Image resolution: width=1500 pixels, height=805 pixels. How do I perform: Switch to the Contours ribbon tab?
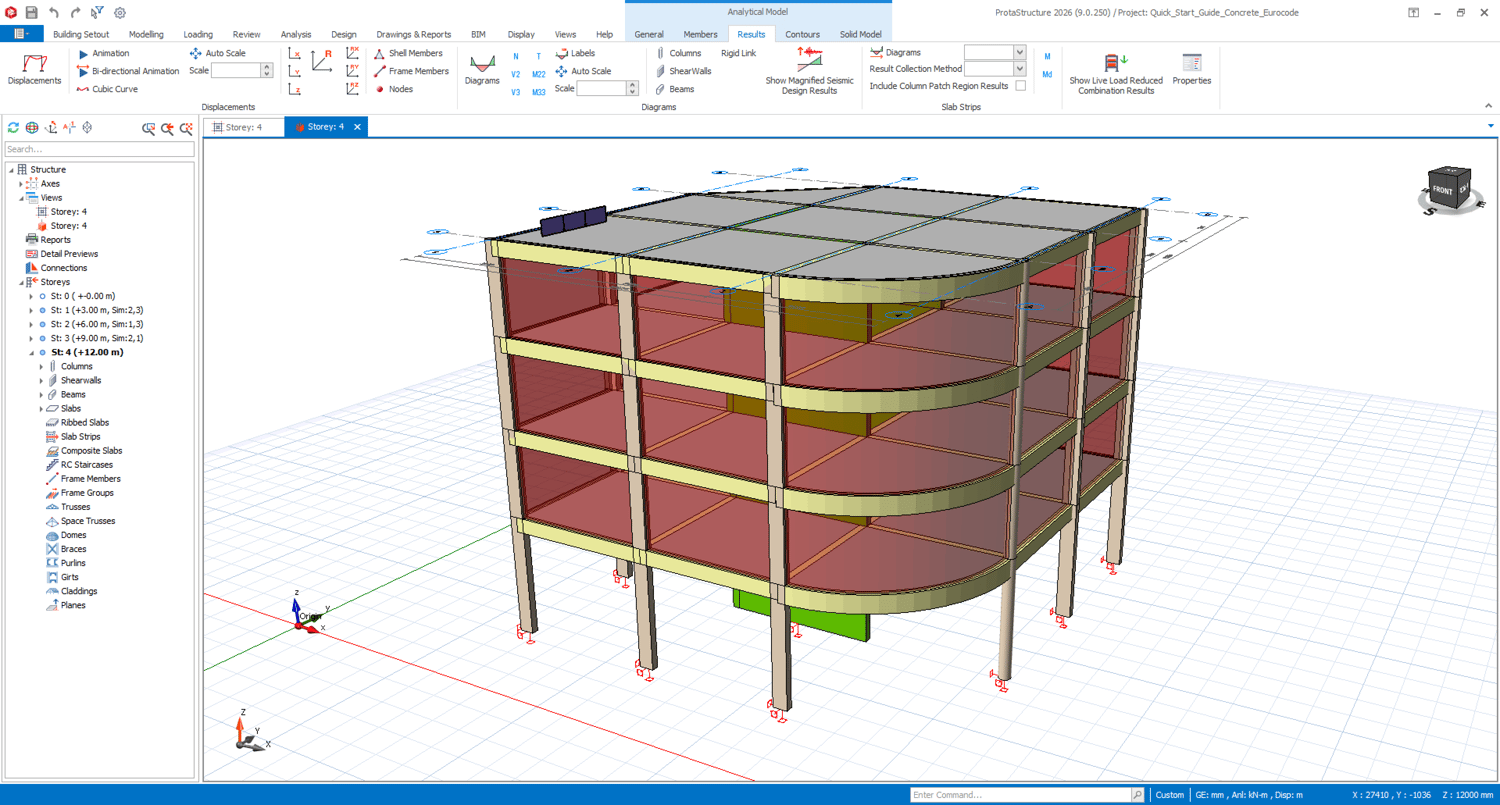(802, 34)
